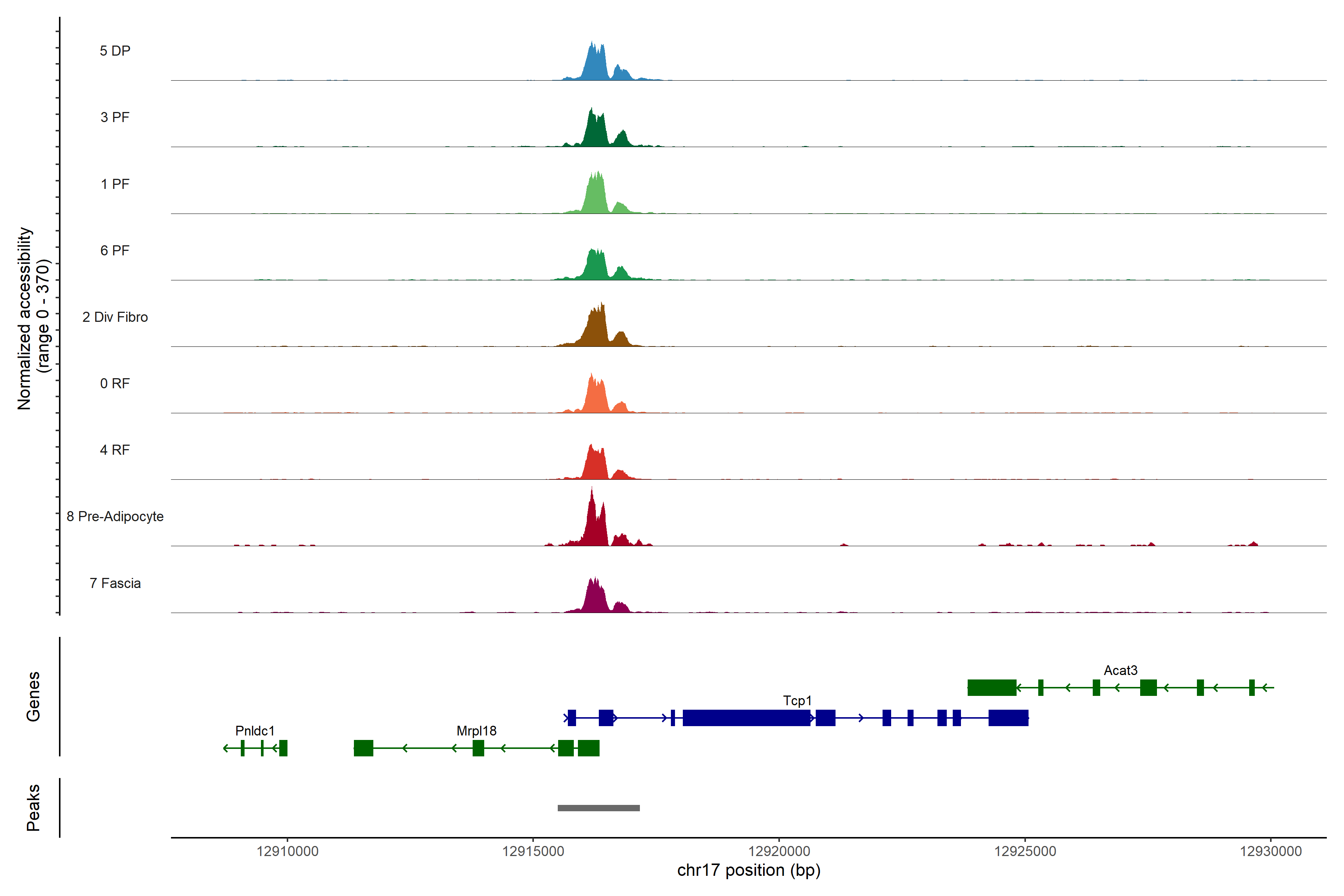Screen dimensions: 1344x896
Task: Click the large Tcp1 navy exon block
Action: [746, 718]
